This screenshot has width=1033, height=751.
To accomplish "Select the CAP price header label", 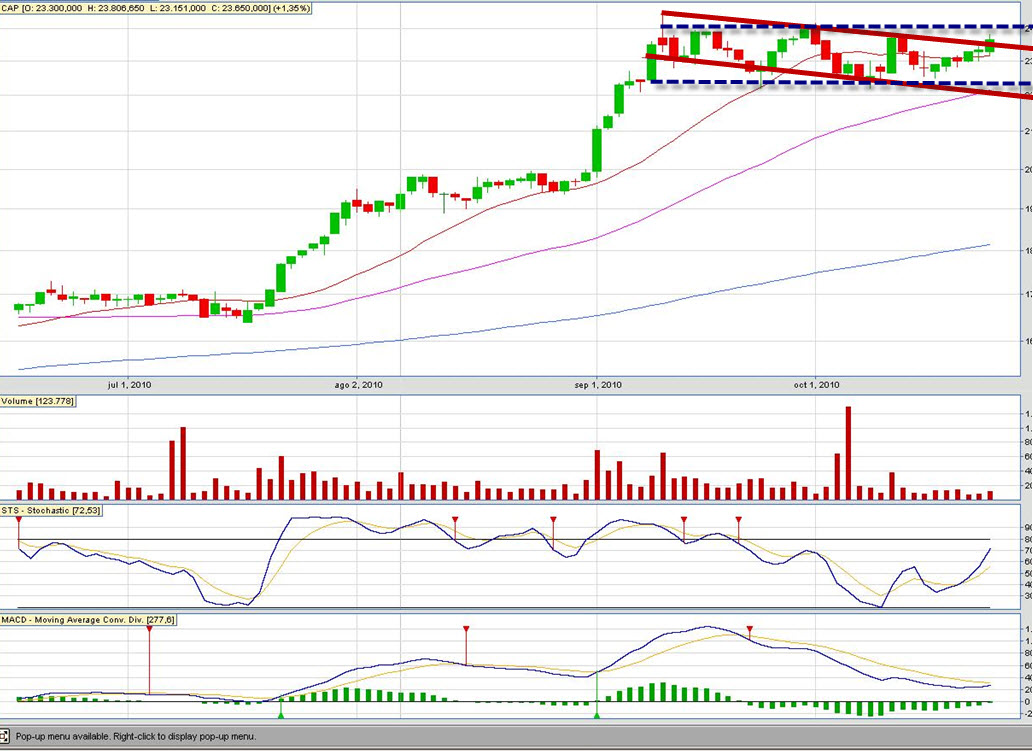I will [x=155, y=8].
